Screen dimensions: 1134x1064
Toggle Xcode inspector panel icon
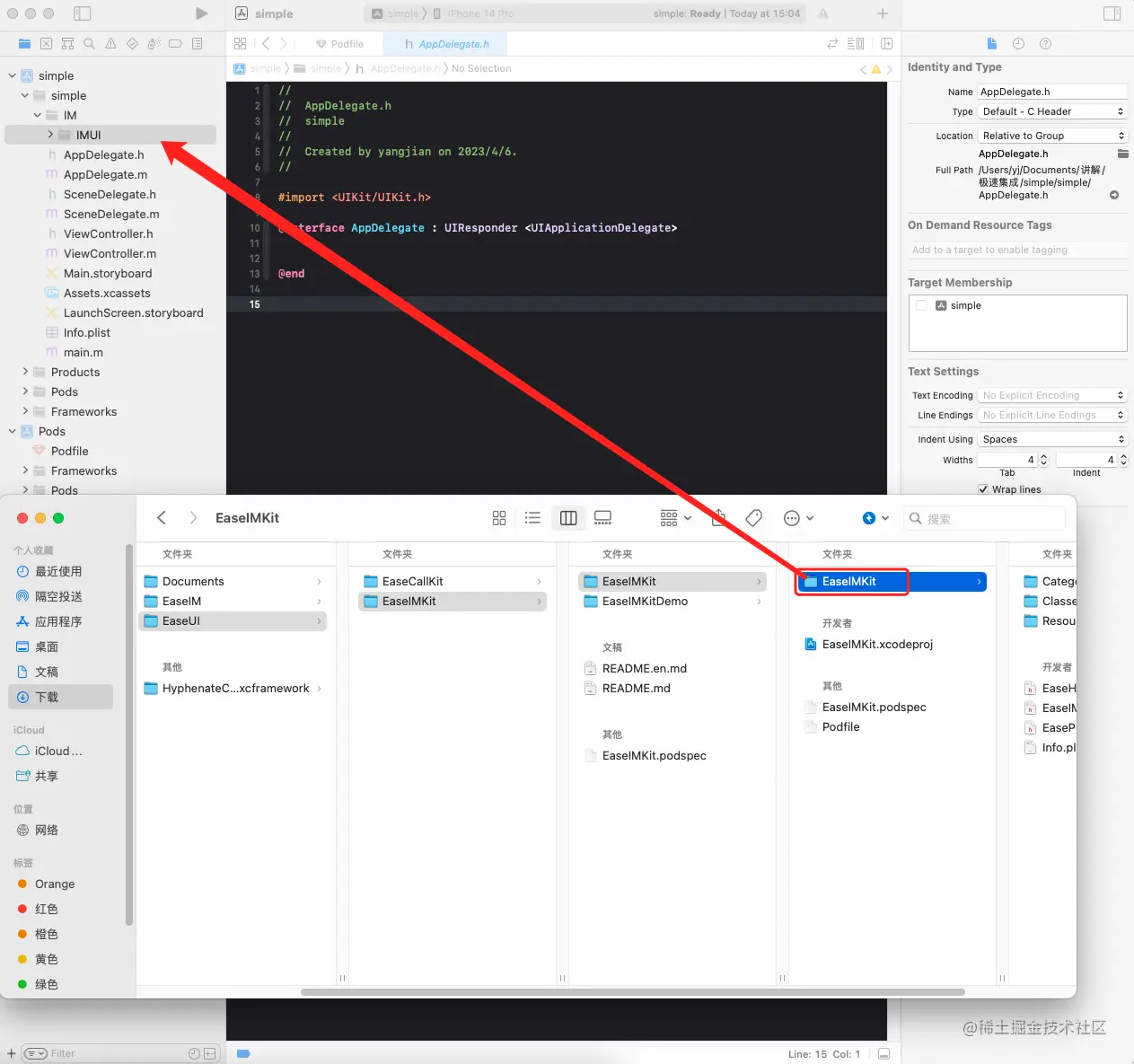pyautogui.click(x=1112, y=13)
